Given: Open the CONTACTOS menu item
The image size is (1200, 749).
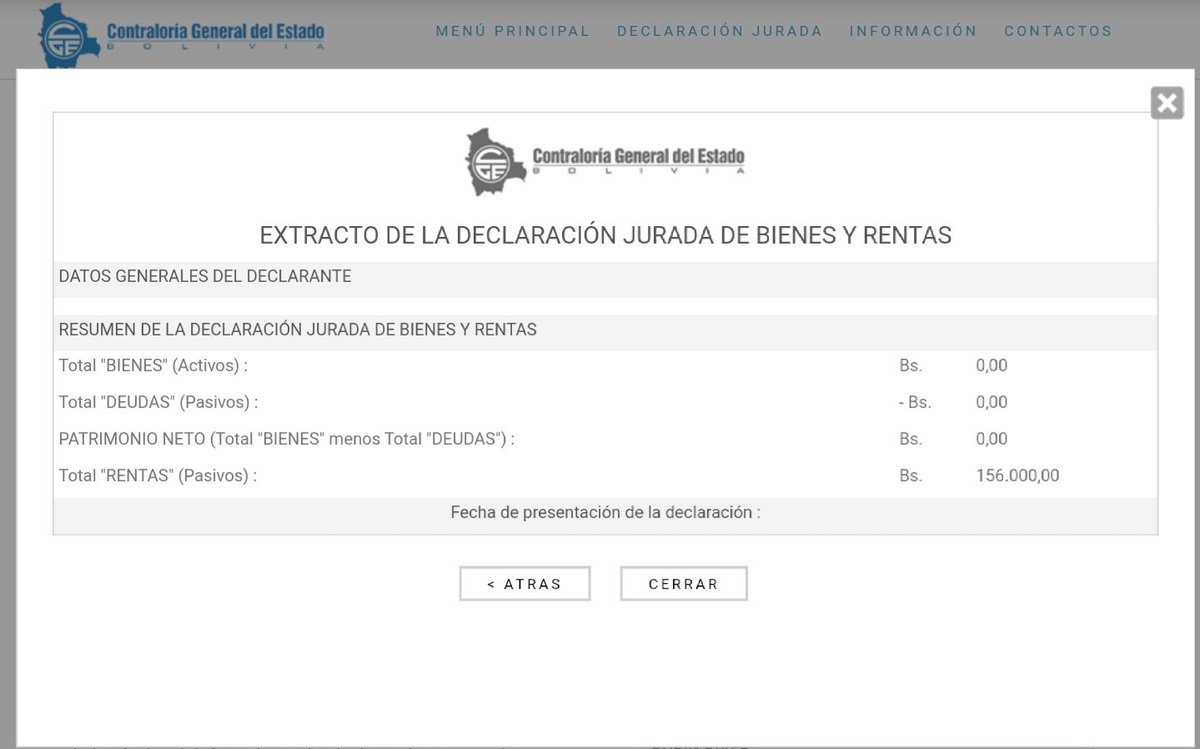Looking at the screenshot, I should tap(1058, 31).
